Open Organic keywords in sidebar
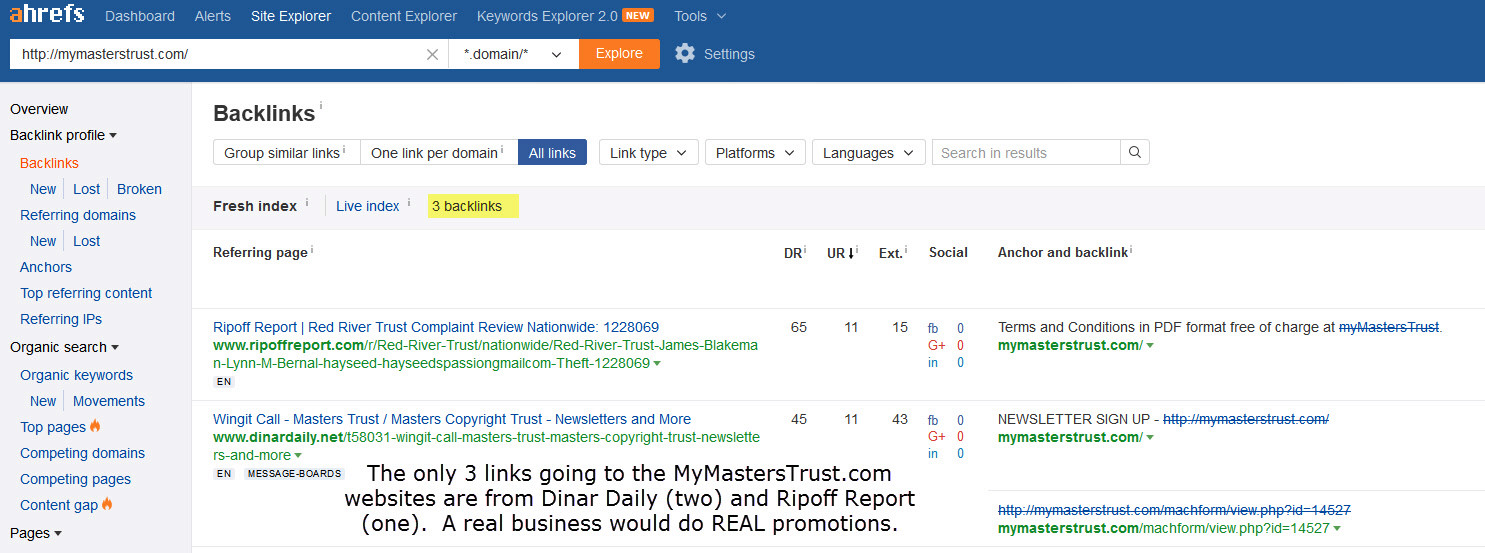Image resolution: width=1485 pixels, height=553 pixels. point(76,375)
